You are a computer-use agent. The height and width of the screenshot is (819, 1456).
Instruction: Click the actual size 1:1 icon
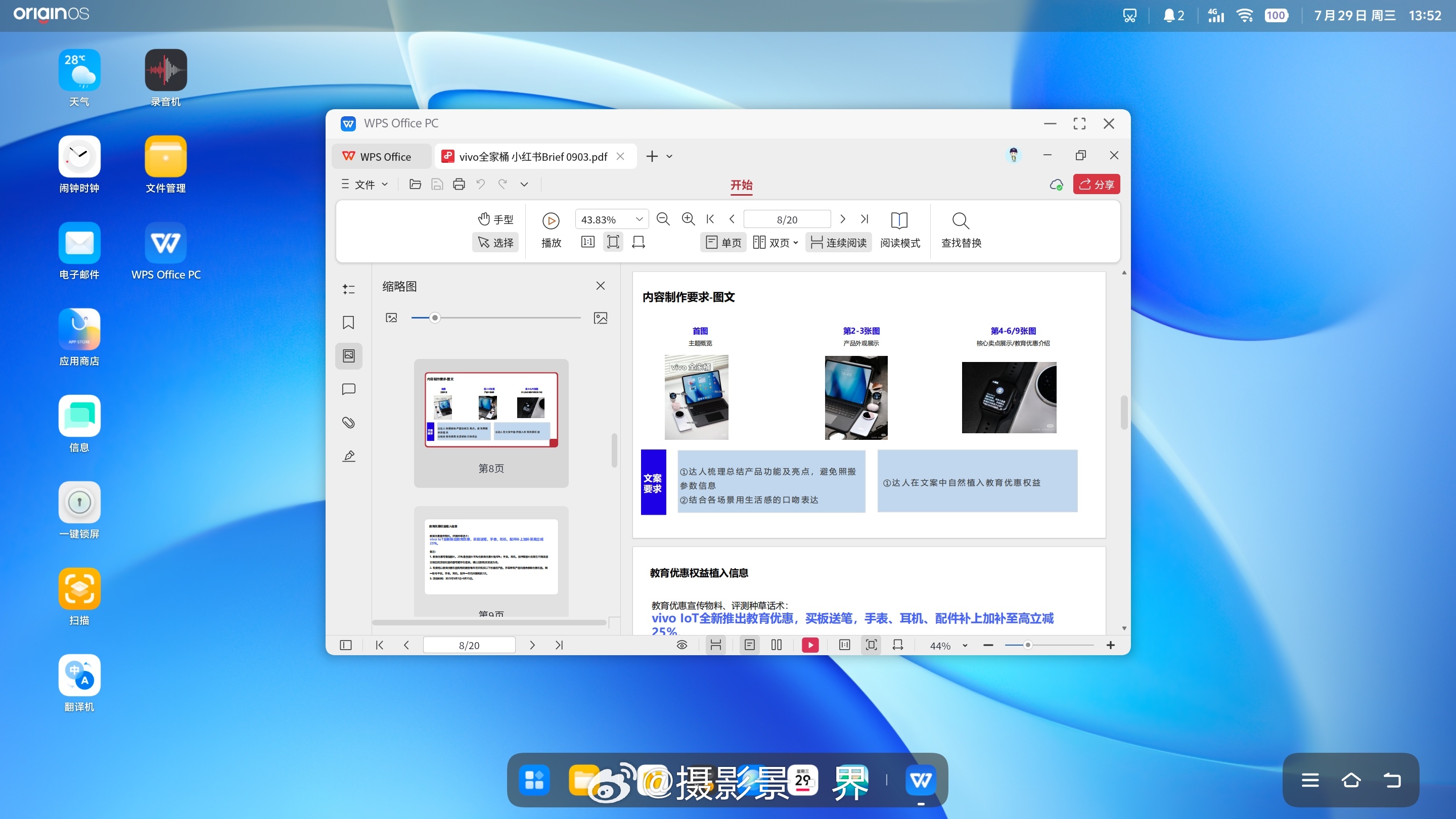pos(588,243)
